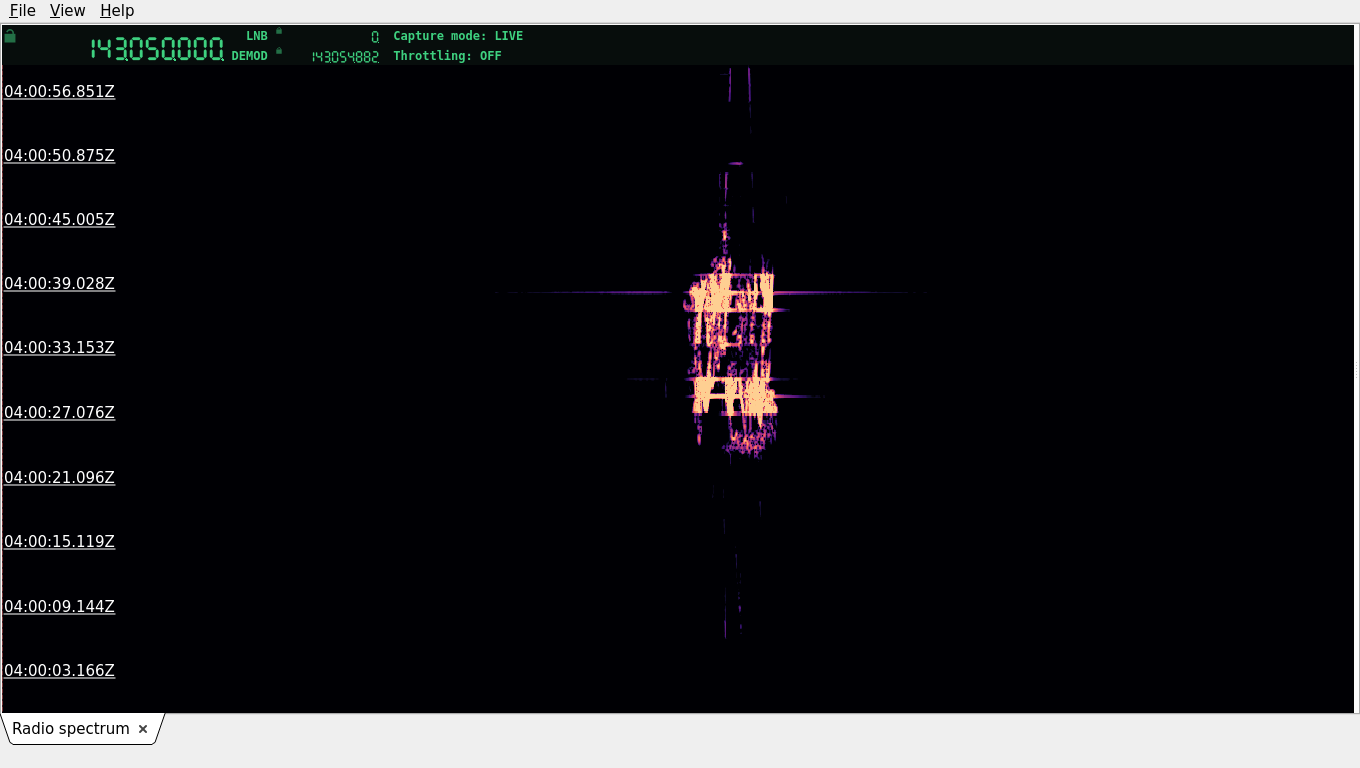Click the upper bright signal burst in waterfall

coord(730,293)
